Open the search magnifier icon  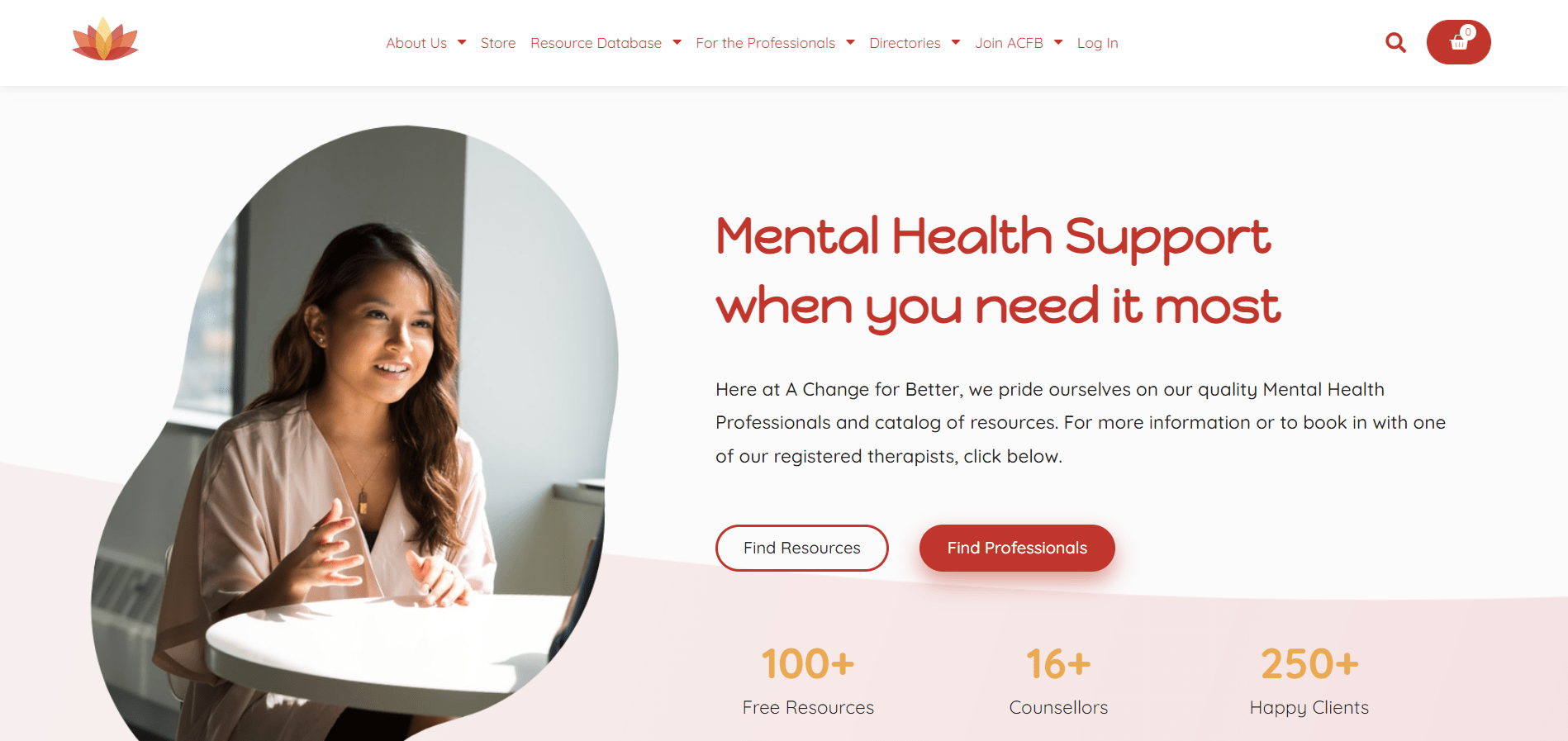(x=1395, y=42)
